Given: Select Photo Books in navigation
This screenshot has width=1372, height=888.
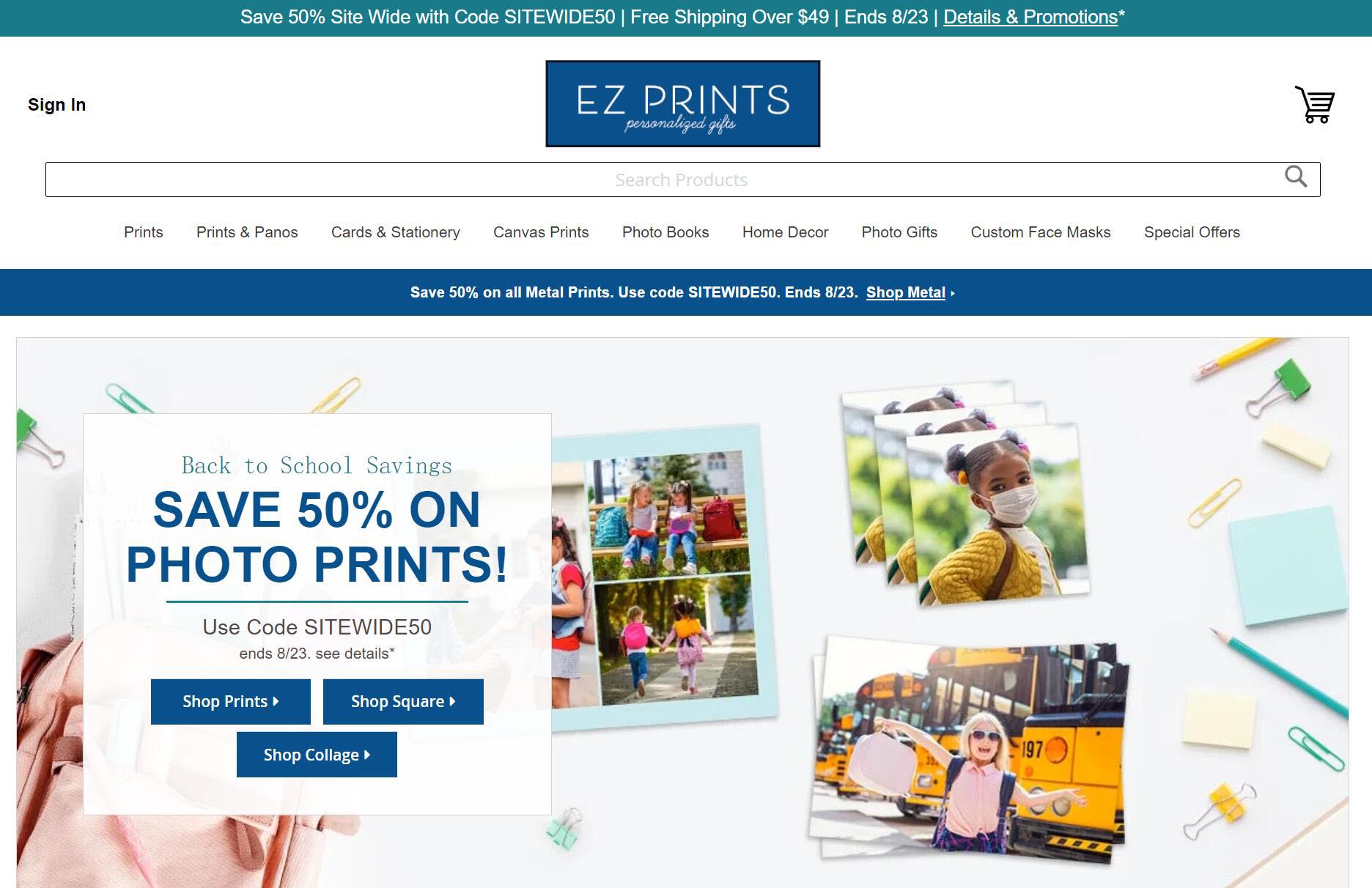Looking at the screenshot, I should click(x=665, y=232).
